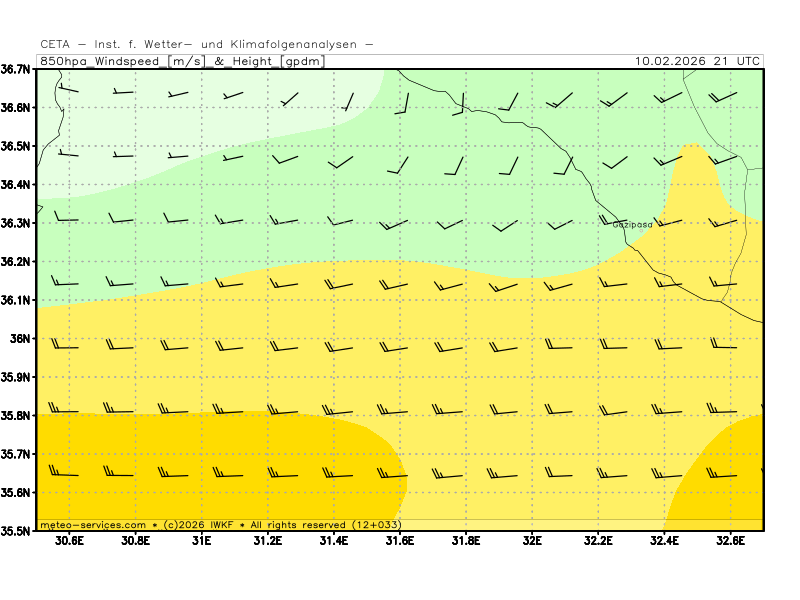Click the 10.02.2026 21 UTC timestamp
The image size is (800, 600).
[697, 61]
